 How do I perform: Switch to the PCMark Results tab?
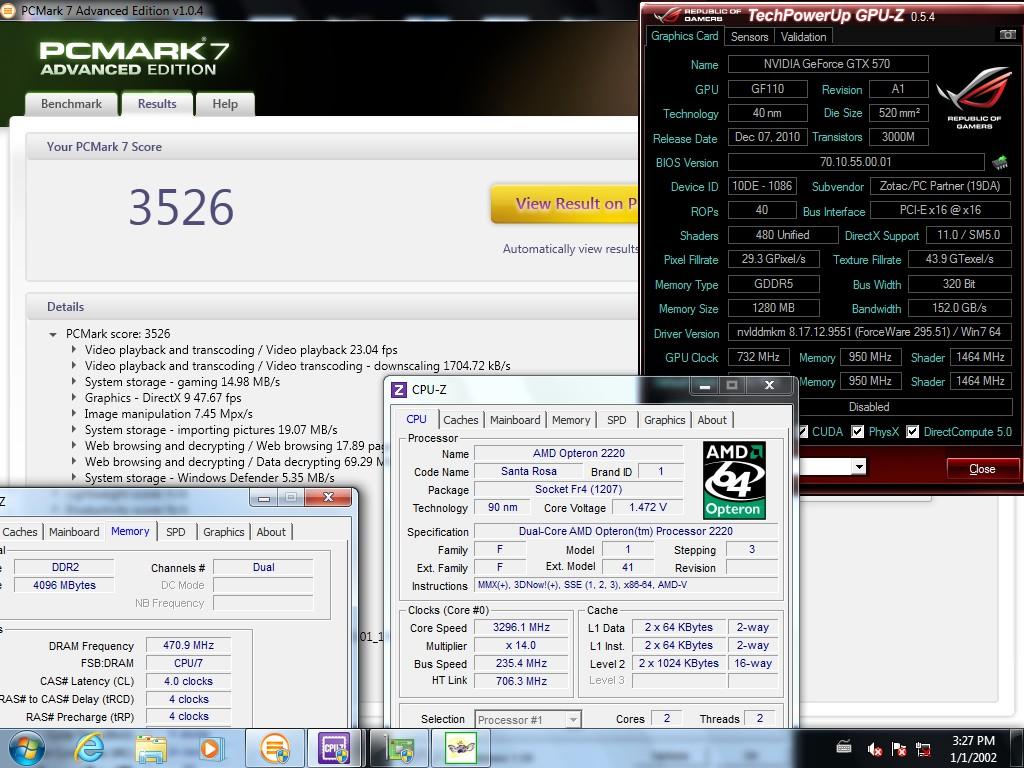tap(157, 104)
